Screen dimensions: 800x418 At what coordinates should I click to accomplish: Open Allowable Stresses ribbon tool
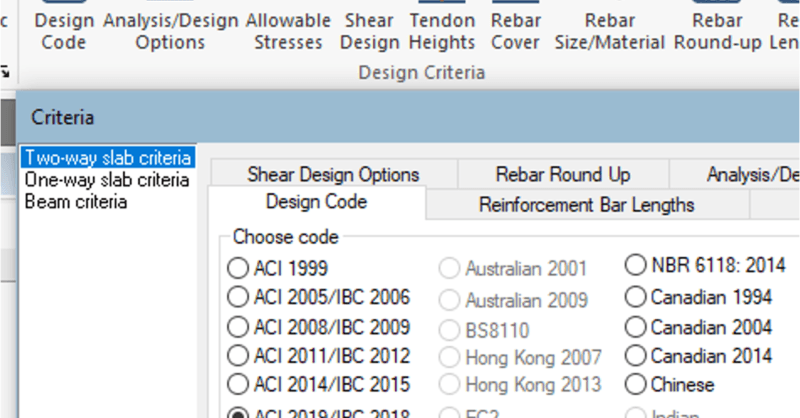coord(288,30)
